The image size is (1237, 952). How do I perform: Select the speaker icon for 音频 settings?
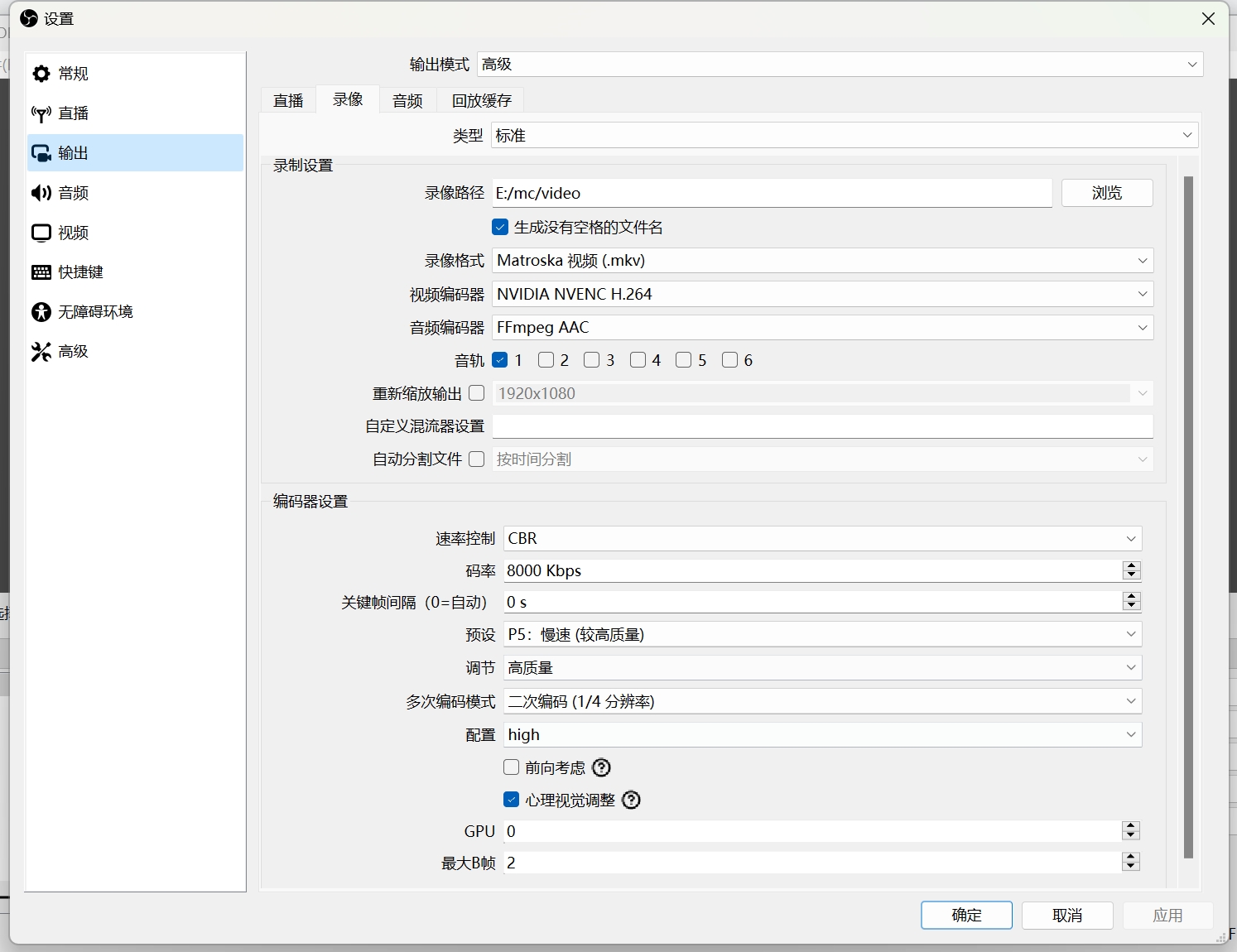tap(41, 193)
